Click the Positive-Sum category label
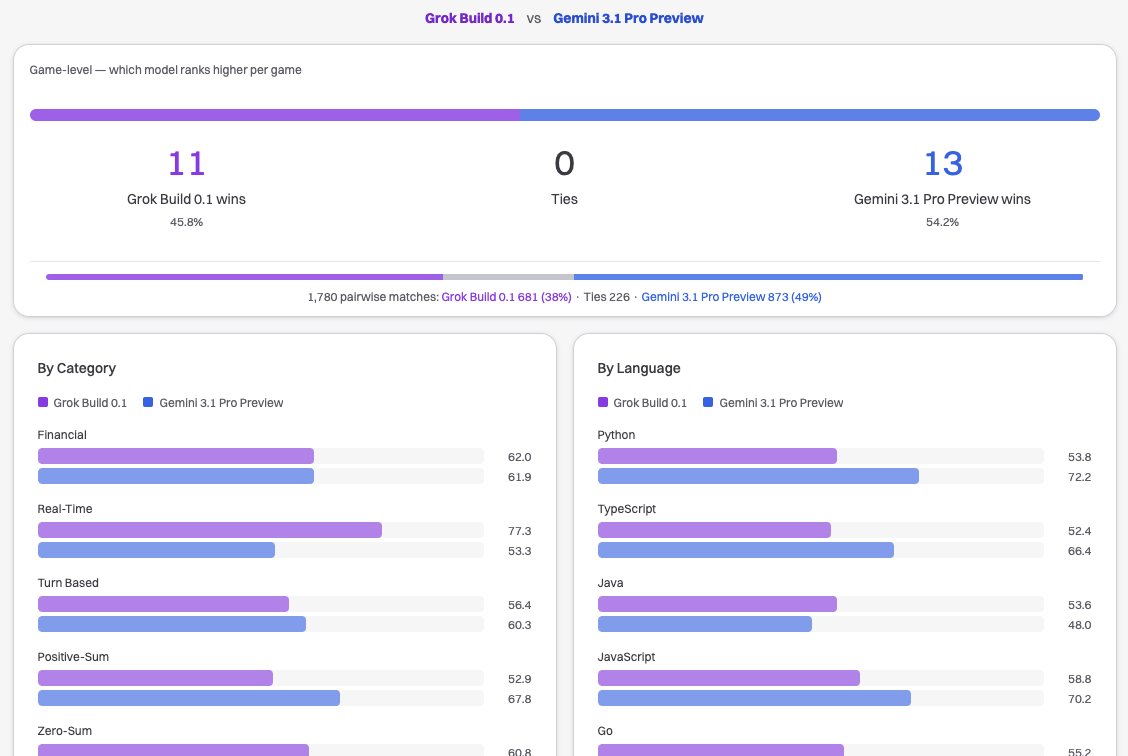The width and height of the screenshot is (1128, 756). 73,657
